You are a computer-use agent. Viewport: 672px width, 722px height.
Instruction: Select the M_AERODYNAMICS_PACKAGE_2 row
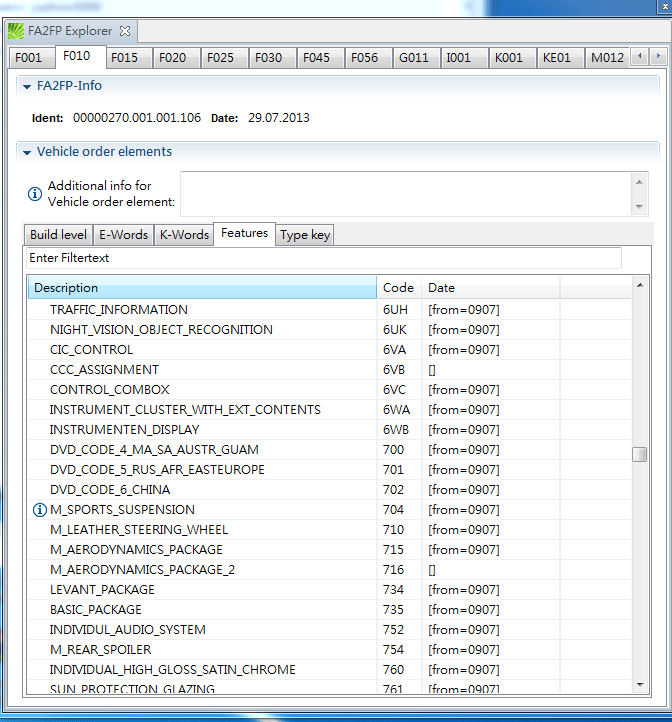pos(329,570)
